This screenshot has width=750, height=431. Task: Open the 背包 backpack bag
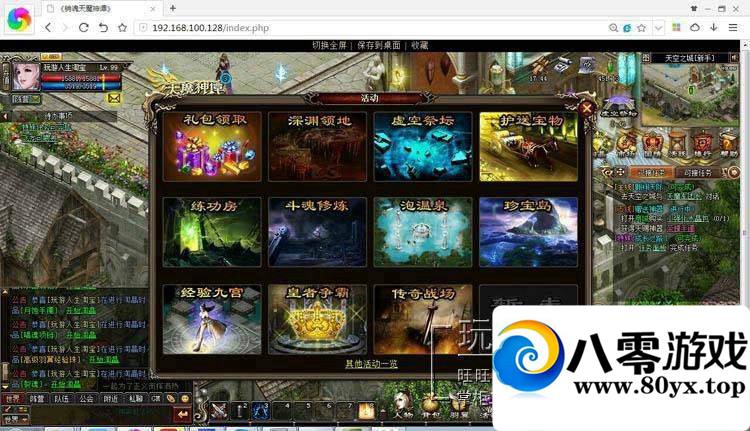point(430,406)
